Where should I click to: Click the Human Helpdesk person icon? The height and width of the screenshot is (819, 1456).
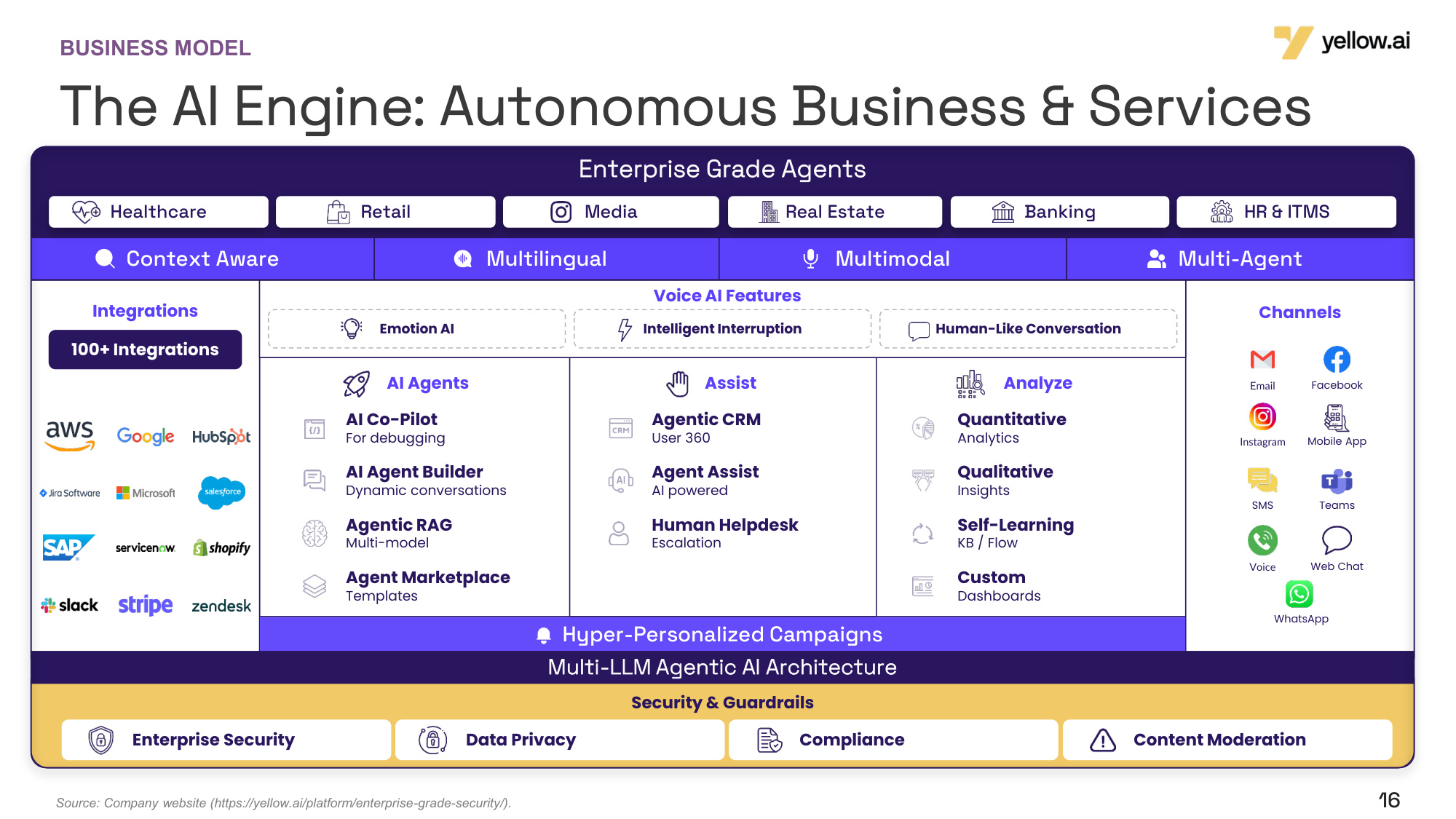click(619, 534)
